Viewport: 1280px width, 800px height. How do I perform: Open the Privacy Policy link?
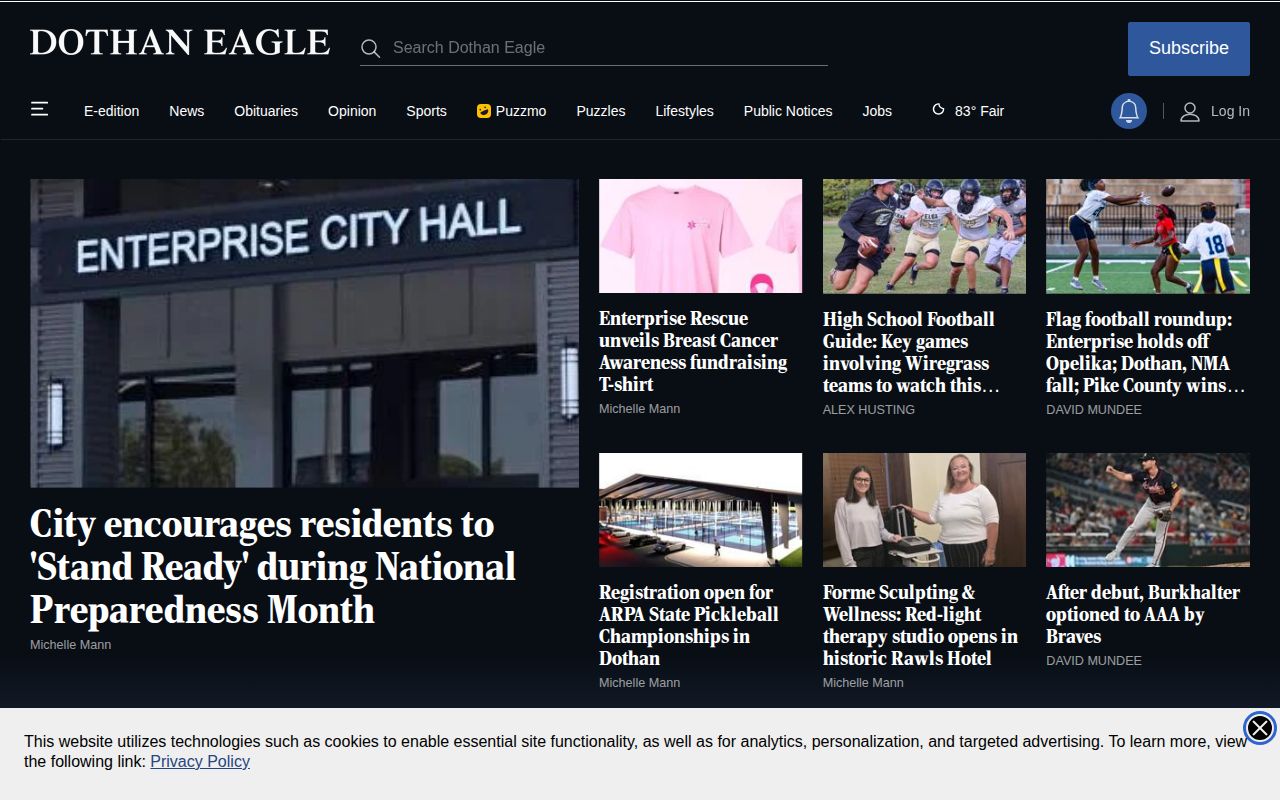(200, 762)
